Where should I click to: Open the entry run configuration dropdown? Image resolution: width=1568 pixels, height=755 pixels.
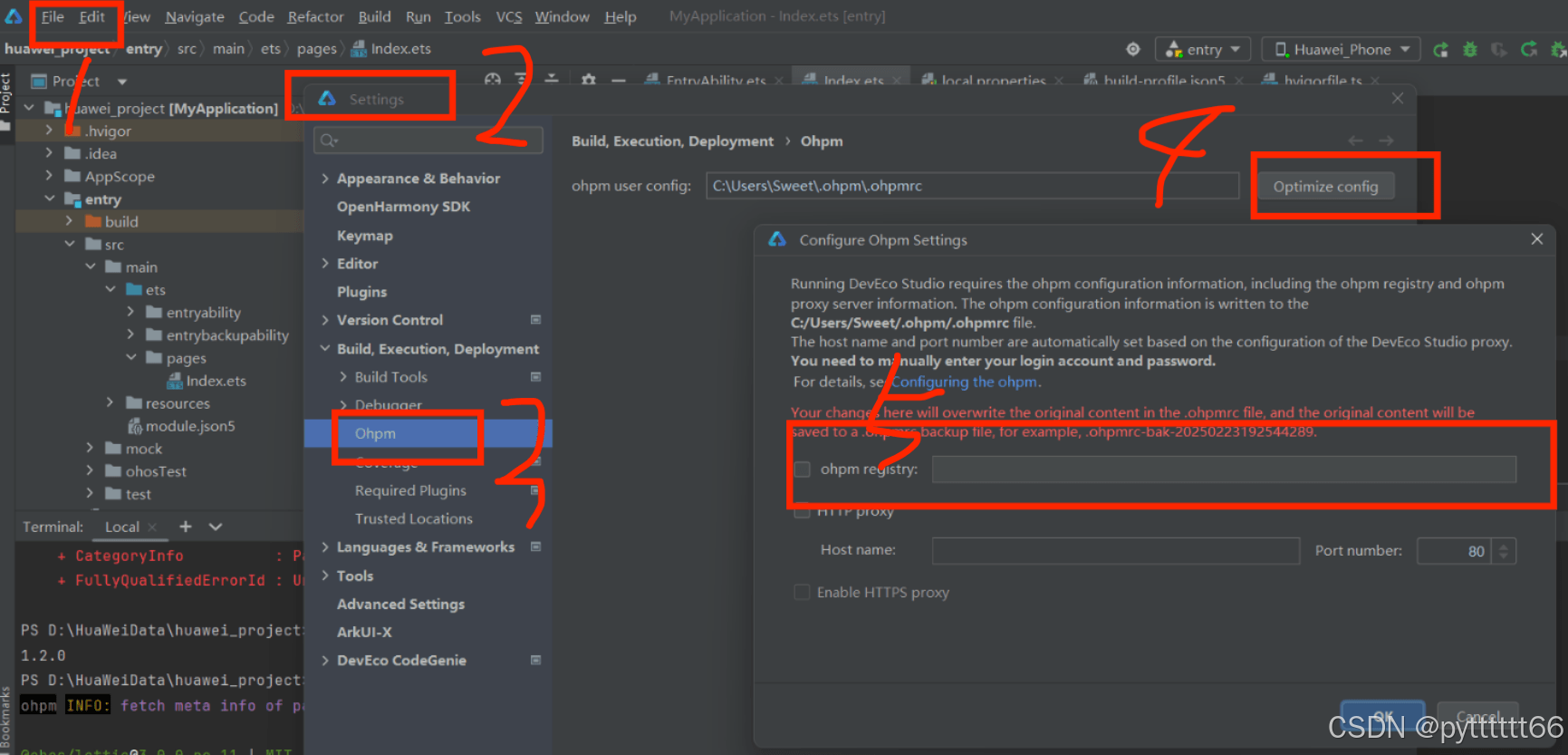[x=1203, y=49]
